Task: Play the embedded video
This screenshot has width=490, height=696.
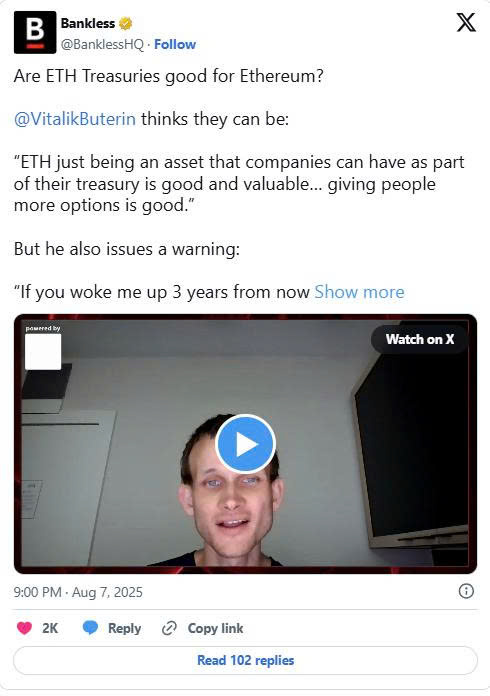Action: [245, 444]
